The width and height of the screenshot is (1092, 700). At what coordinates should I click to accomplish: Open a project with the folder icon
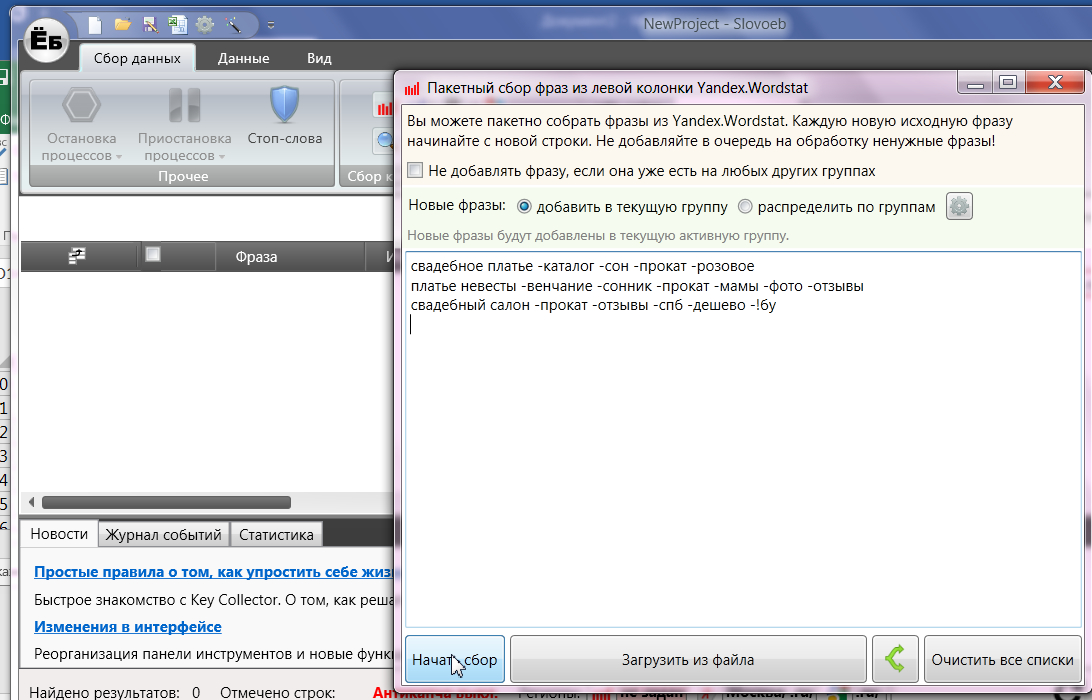[x=123, y=25]
